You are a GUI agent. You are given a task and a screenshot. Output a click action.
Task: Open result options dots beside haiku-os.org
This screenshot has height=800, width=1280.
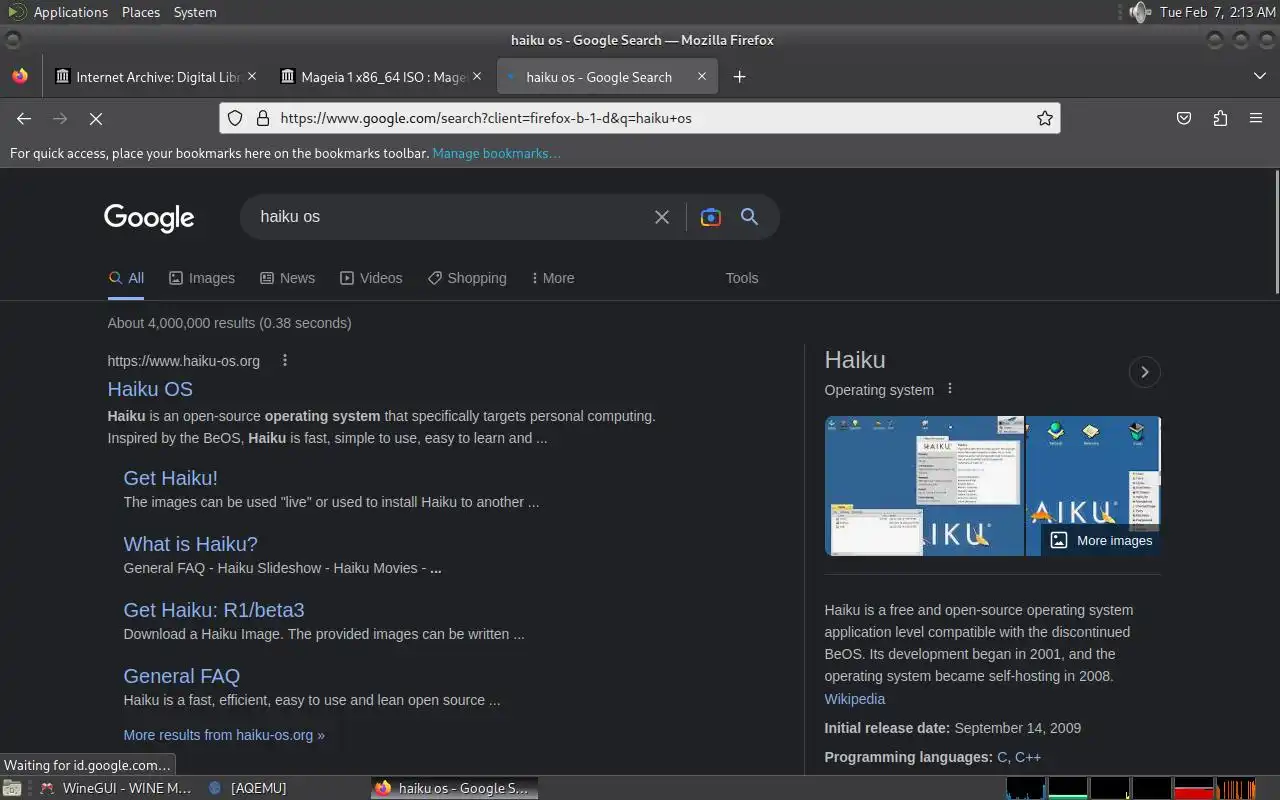click(x=285, y=360)
